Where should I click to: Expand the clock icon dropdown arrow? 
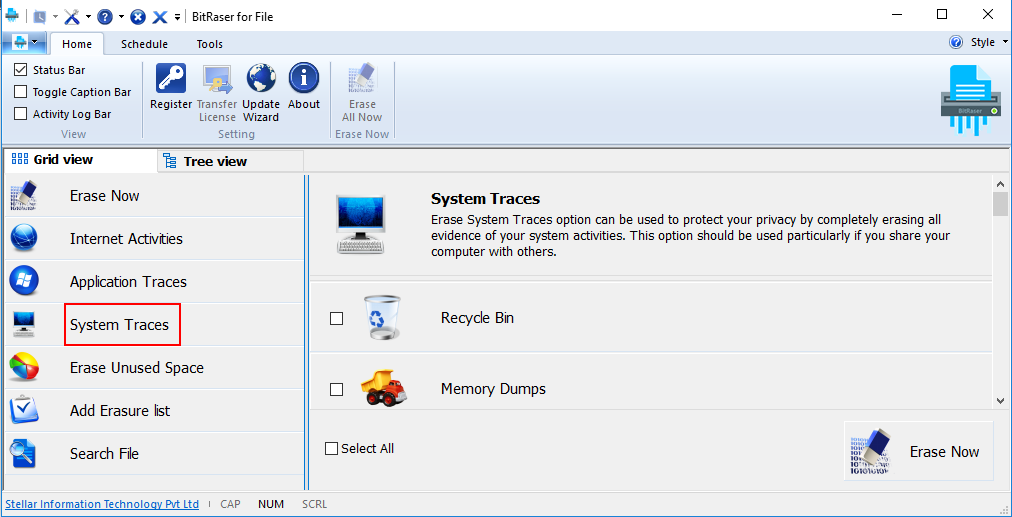tap(56, 17)
